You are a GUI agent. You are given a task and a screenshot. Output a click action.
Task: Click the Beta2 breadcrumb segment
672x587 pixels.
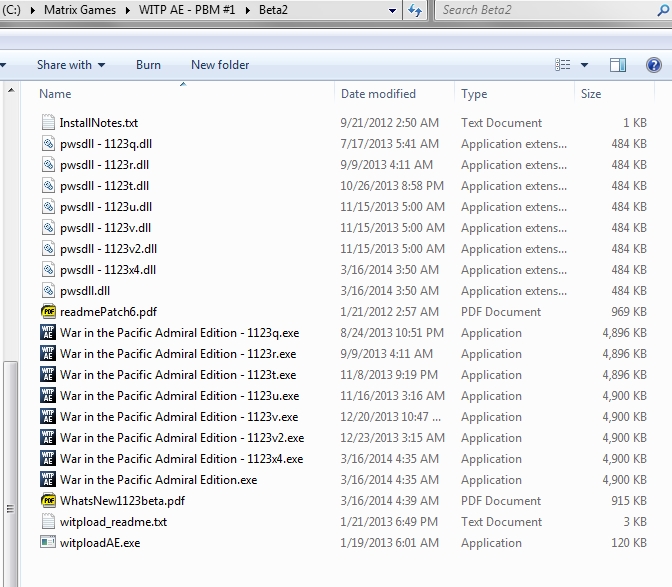tap(273, 9)
